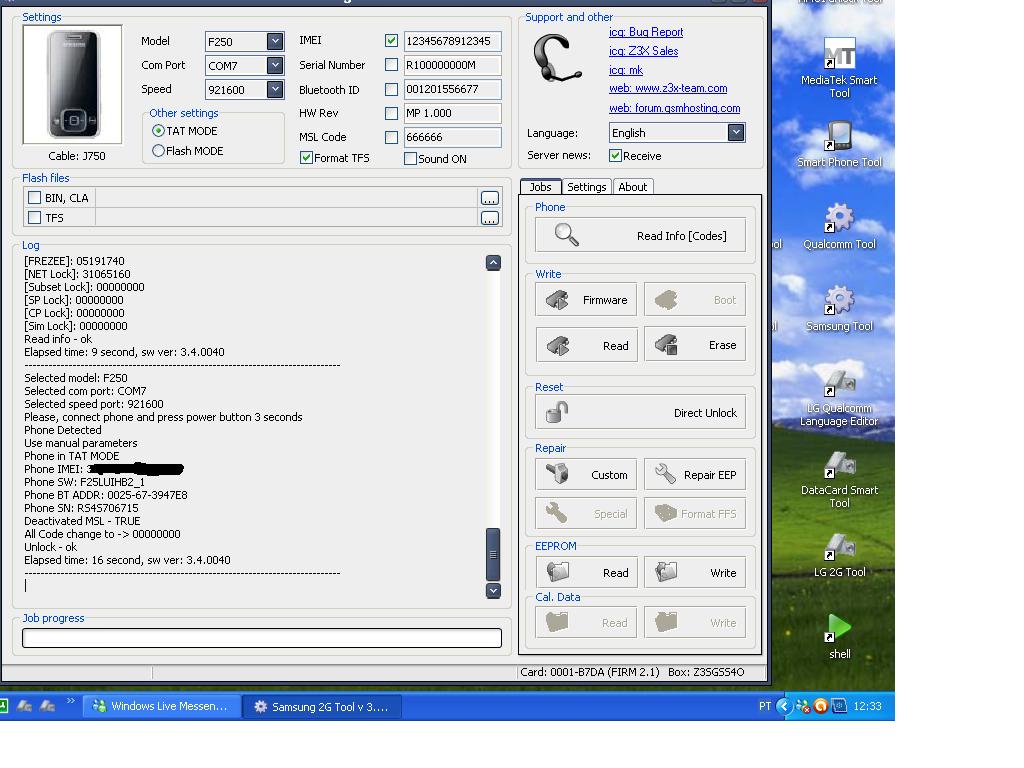The image size is (1024, 768).
Task: Click the Custom repair button
Action: pos(586,475)
